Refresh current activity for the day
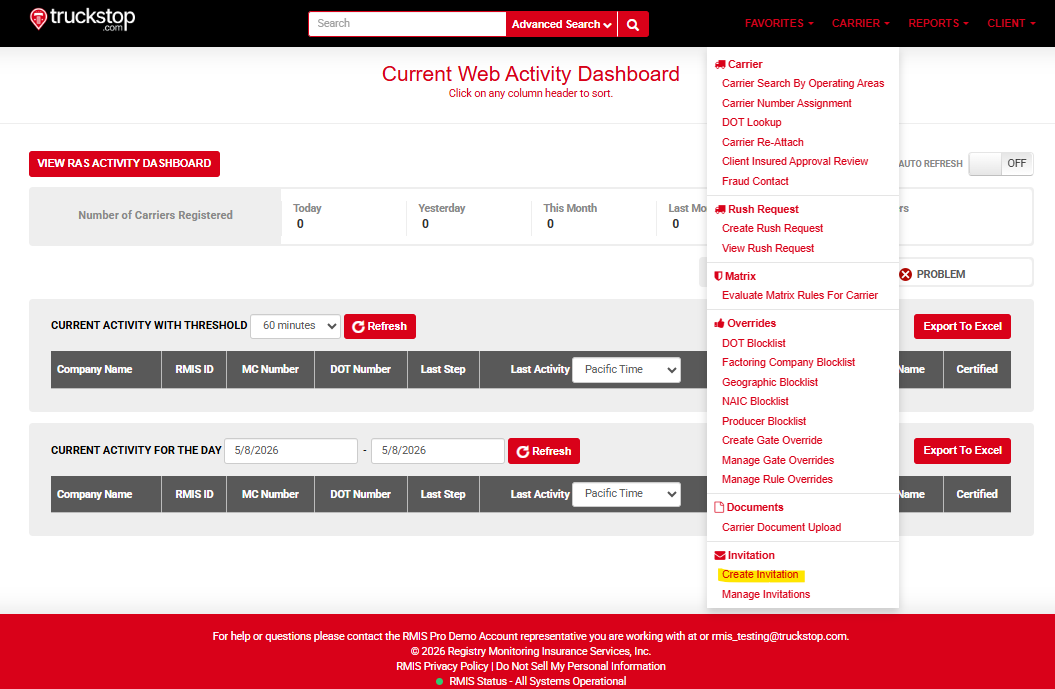 point(544,451)
